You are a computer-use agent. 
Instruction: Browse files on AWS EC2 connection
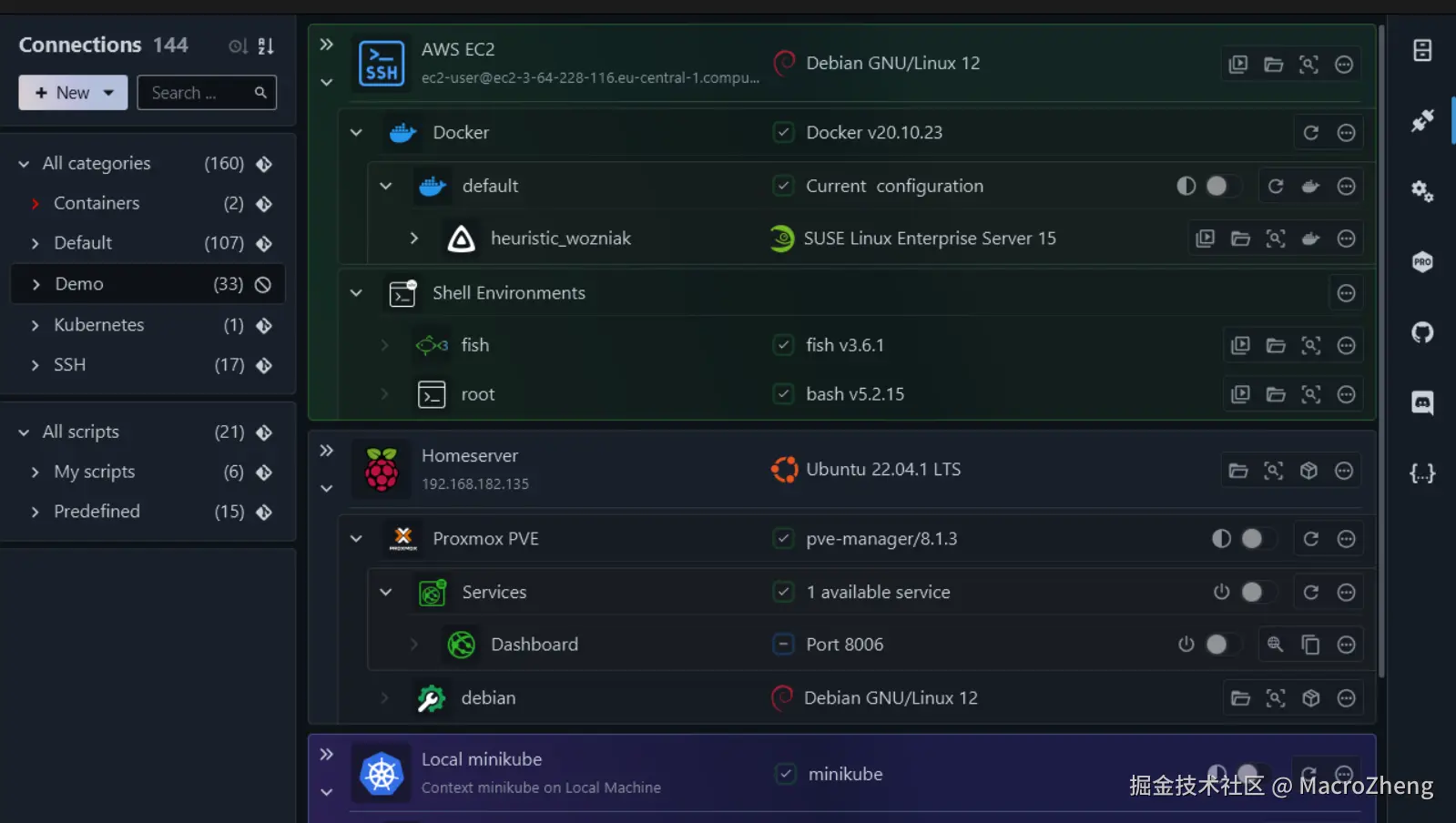click(1274, 65)
